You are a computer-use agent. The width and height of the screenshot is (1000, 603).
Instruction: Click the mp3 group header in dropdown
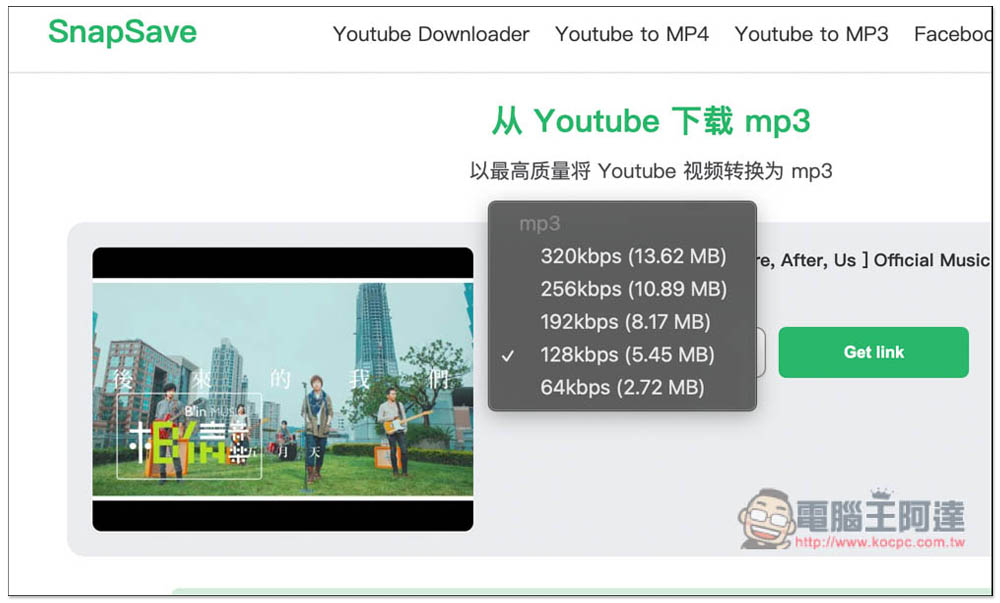540,224
